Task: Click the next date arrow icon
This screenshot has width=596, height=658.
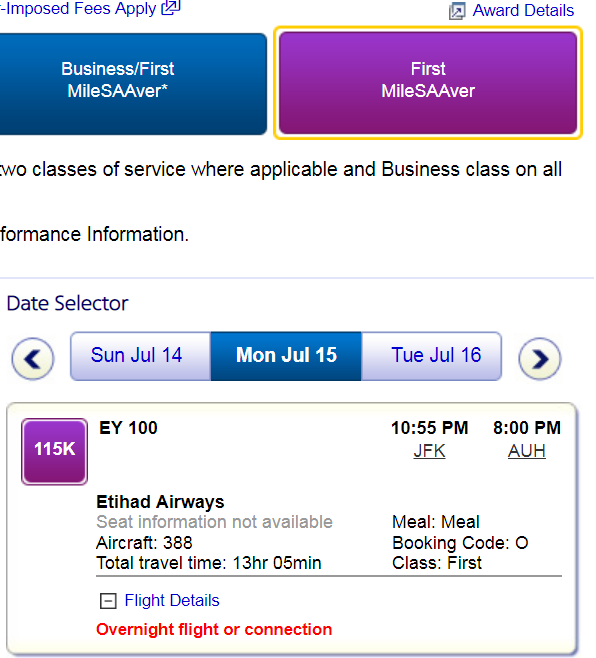Action: coord(540,359)
